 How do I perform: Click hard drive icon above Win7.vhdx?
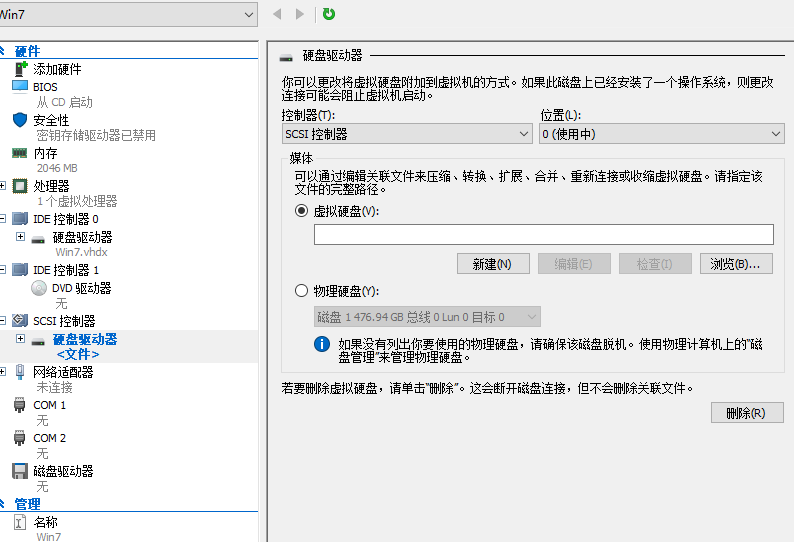[x=38, y=240]
